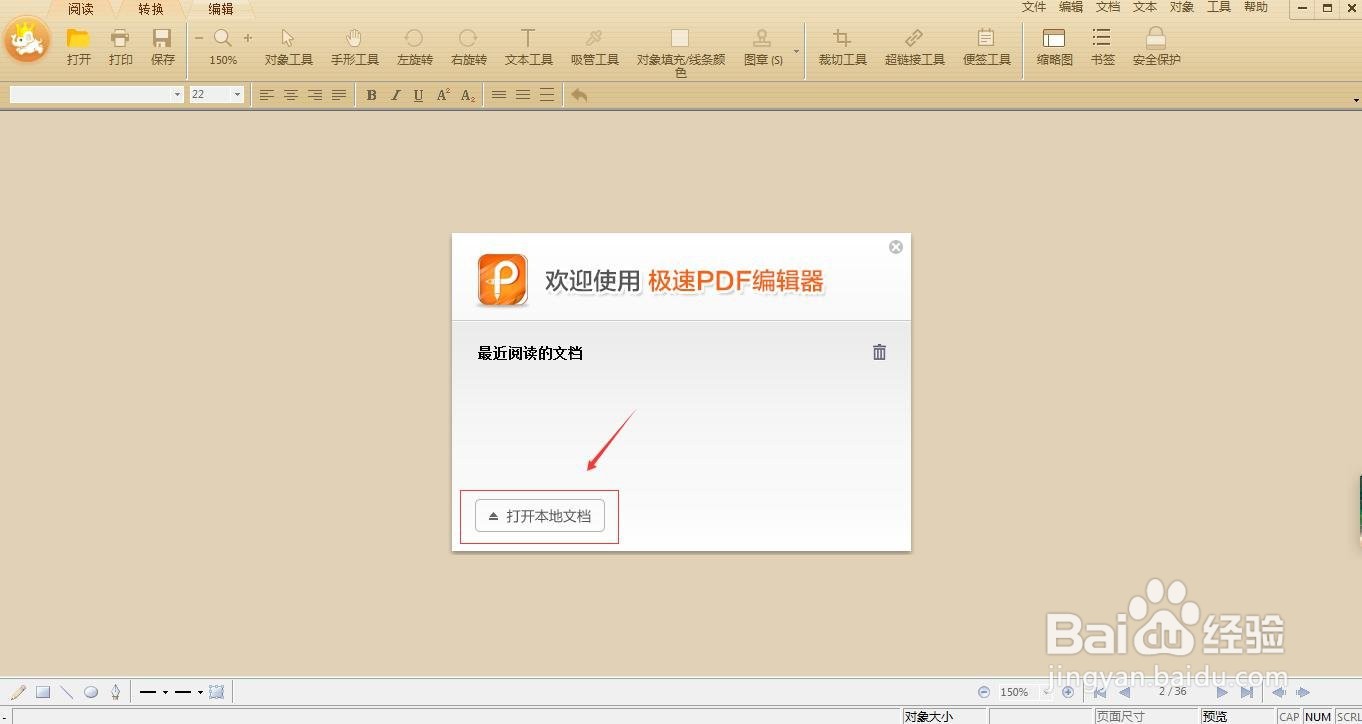Click the magnifier zoom icon above 150%
The height and width of the screenshot is (724, 1362).
223,38
